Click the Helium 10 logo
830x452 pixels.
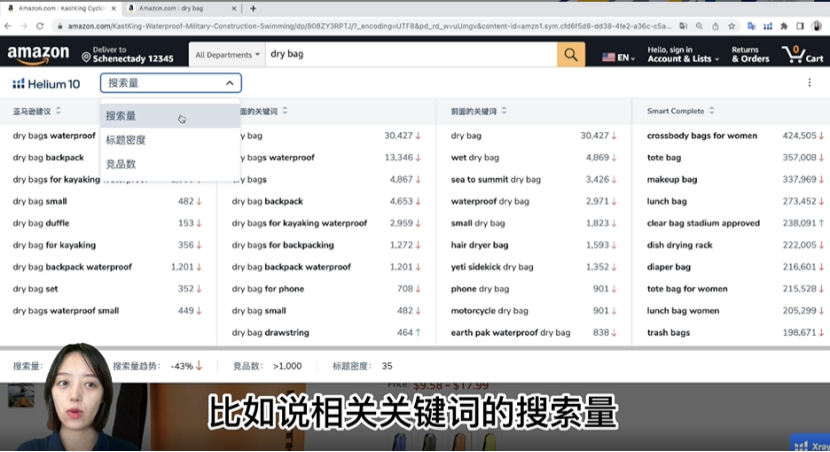point(46,84)
